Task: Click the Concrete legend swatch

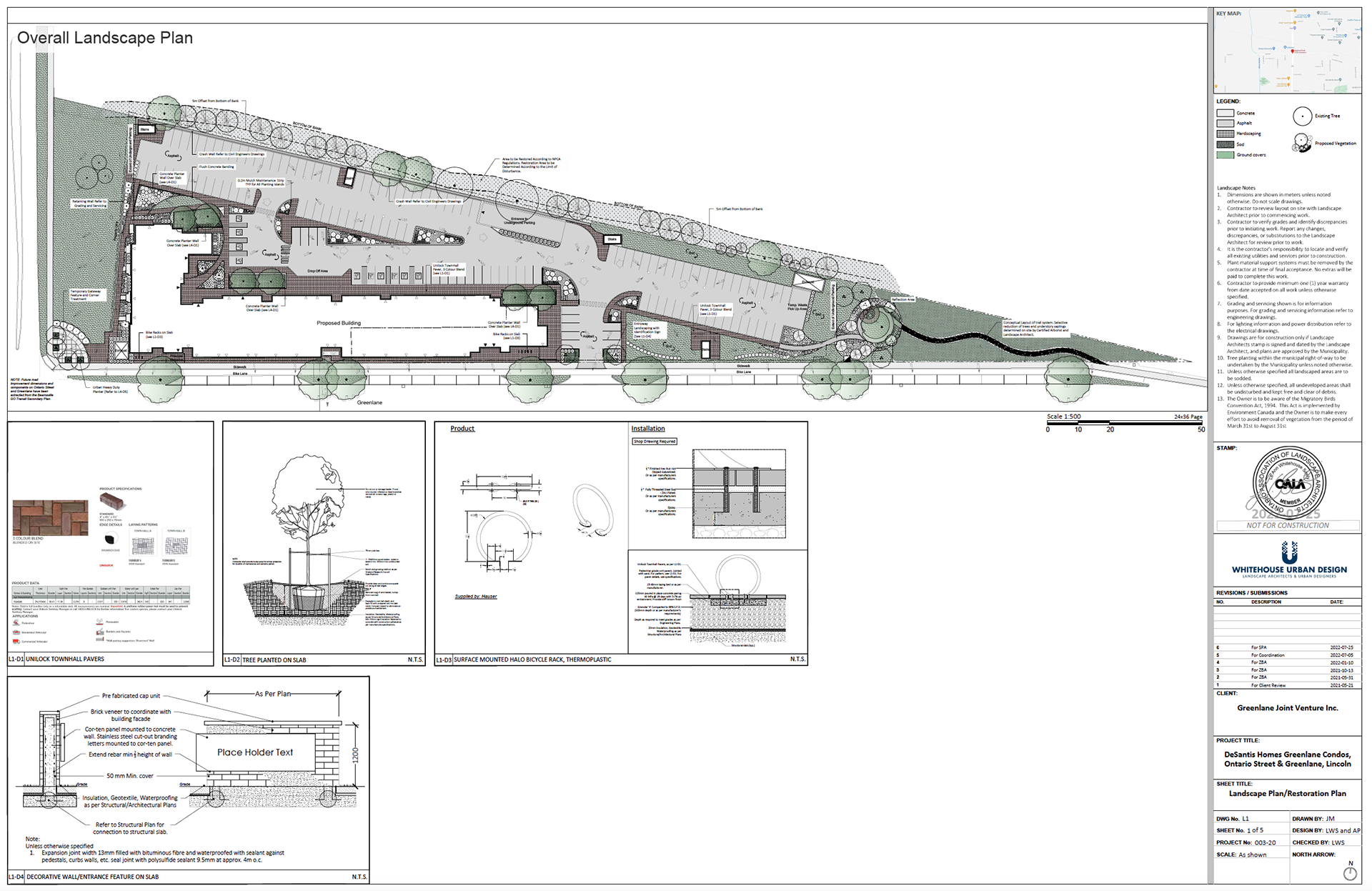Action: pos(1225,113)
